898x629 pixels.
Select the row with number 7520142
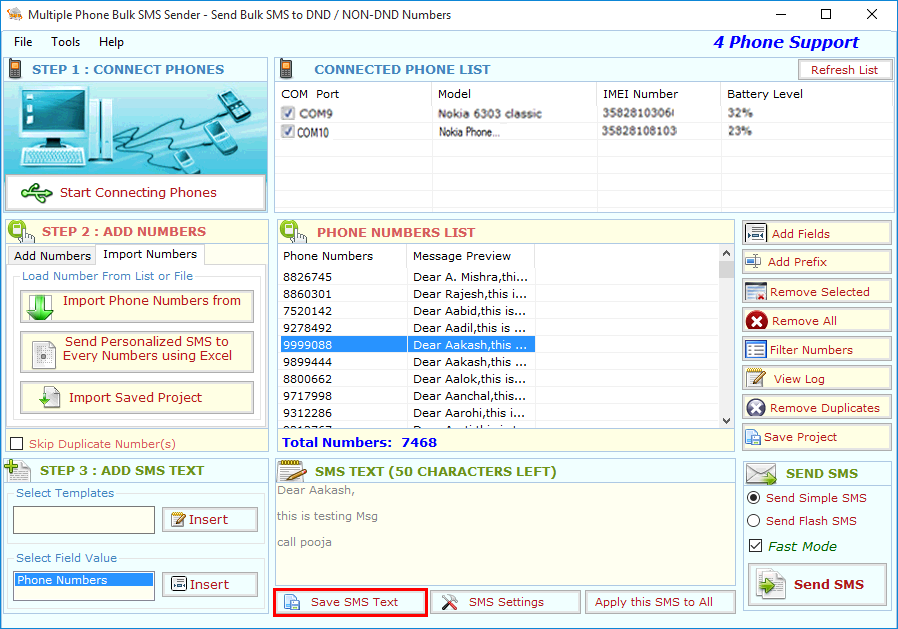click(x=407, y=311)
